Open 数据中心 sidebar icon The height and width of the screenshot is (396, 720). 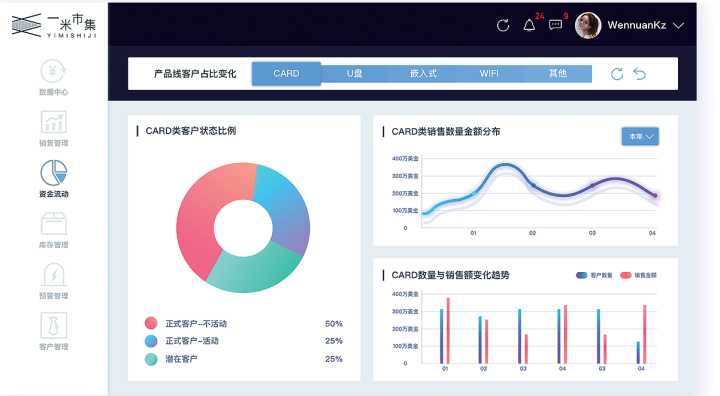tap(54, 72)
